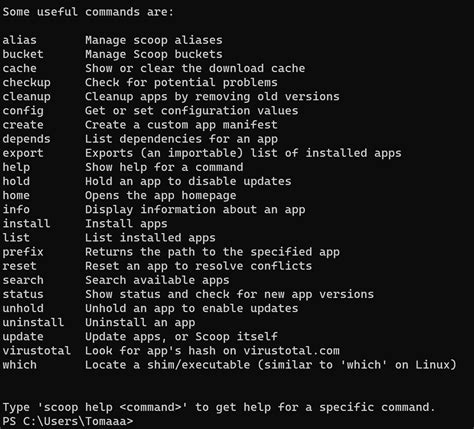Click on 'cleanup' command name

pyautogui.click(x=26, y=97)
